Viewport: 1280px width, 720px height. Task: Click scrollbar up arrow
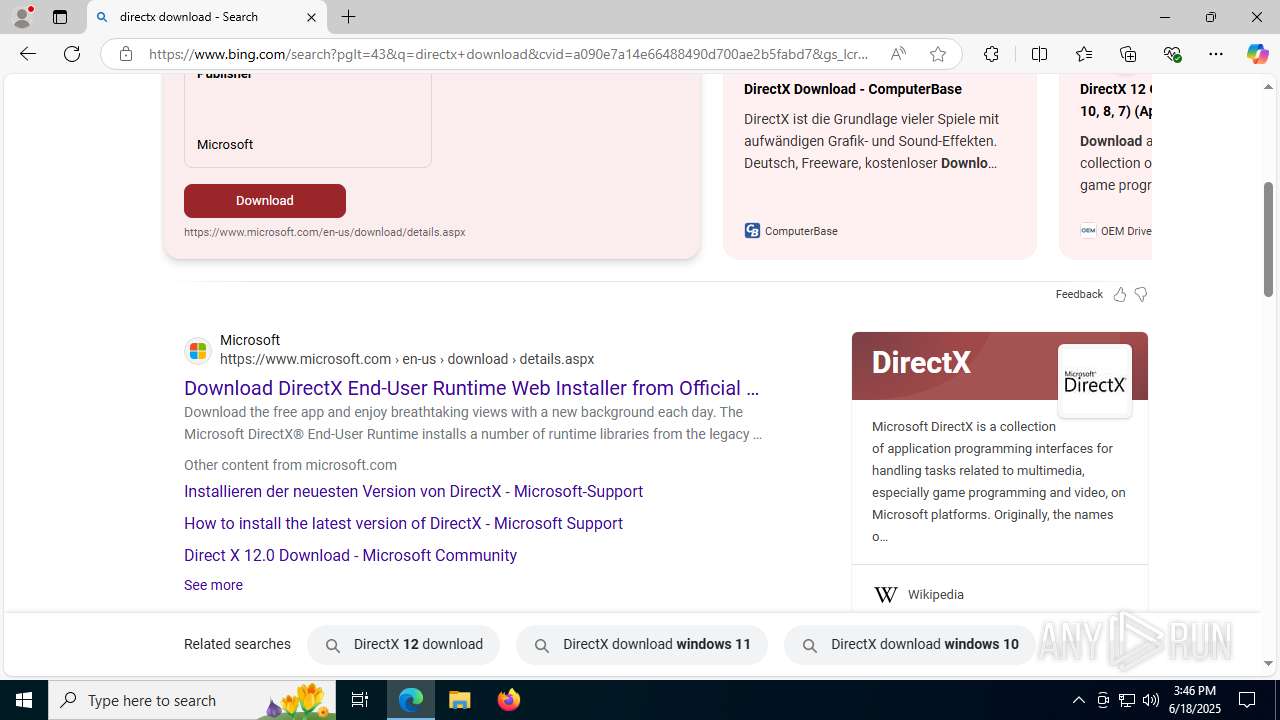(x=1269, y=87)
